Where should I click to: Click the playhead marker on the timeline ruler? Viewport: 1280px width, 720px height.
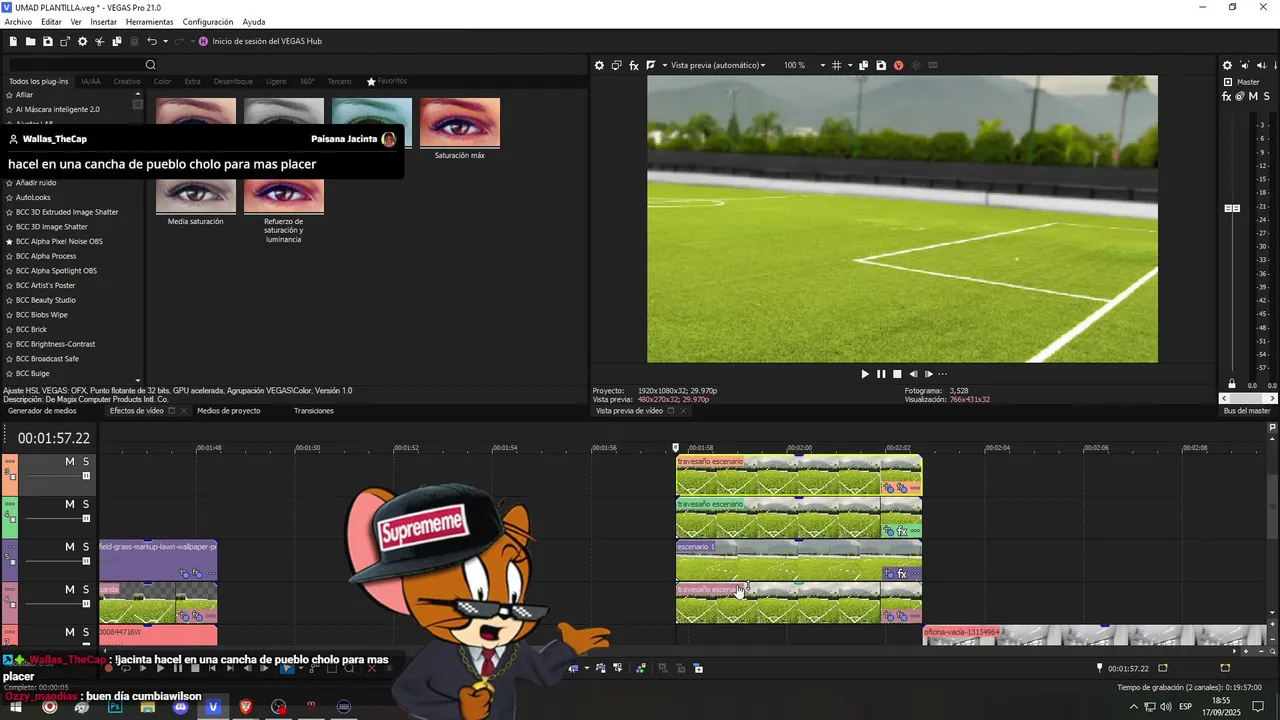[676, 448]
